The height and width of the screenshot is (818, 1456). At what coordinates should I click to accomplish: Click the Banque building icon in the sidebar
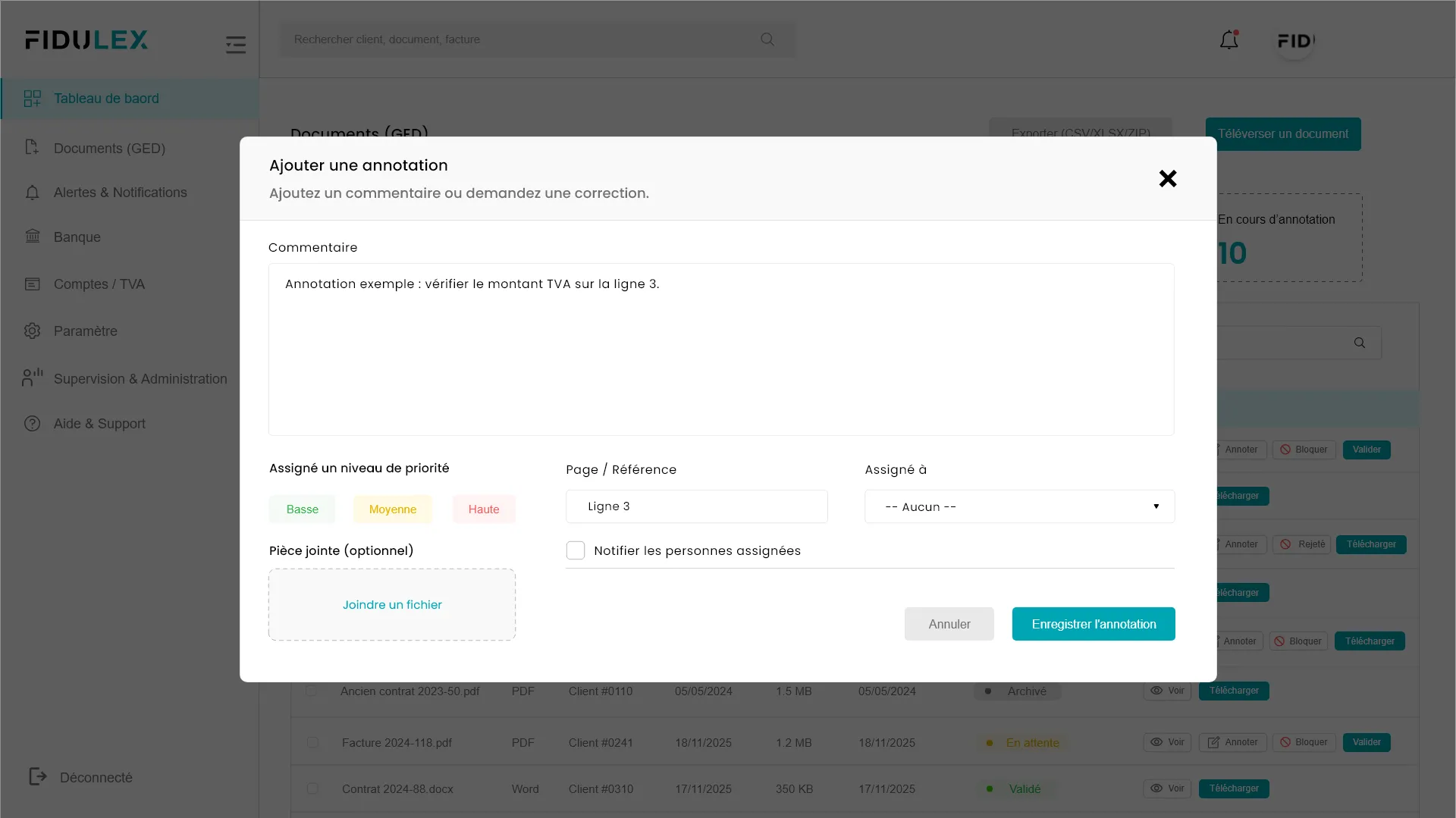tap(33, 237)
